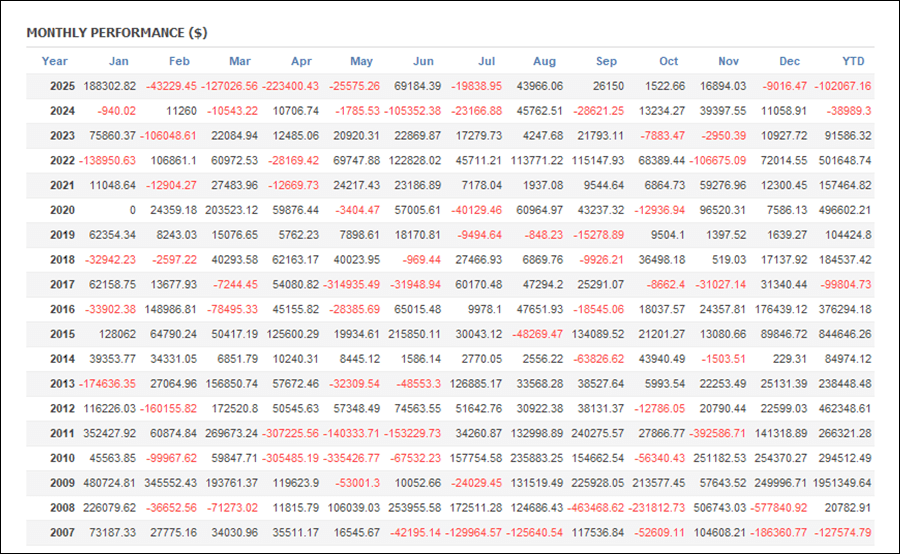900x554 pixels.
Task: Select the Sep column header
Action: pyautogui.click(x=606, y=61)
